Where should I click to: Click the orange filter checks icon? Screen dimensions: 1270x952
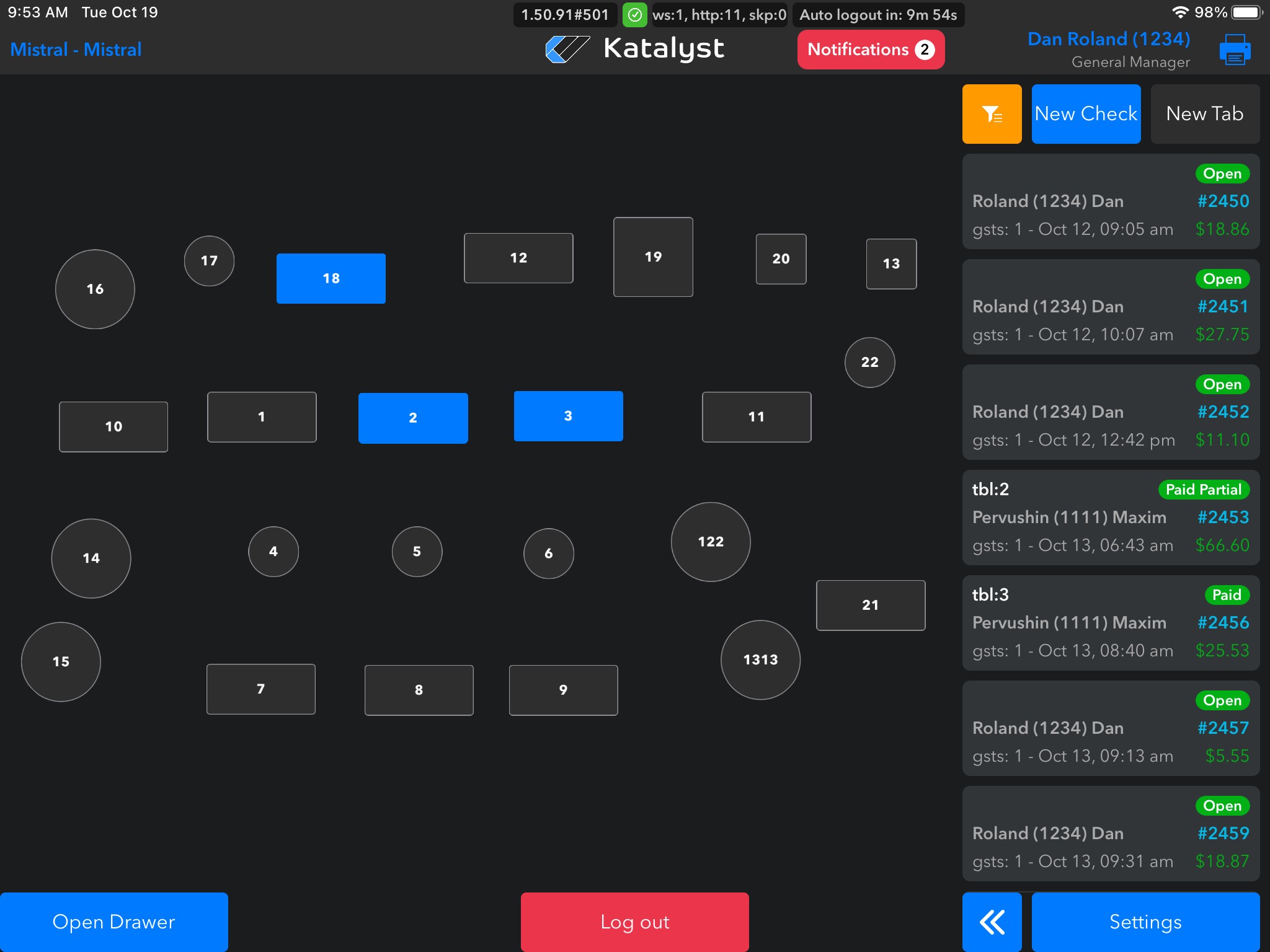coord(992,114)
